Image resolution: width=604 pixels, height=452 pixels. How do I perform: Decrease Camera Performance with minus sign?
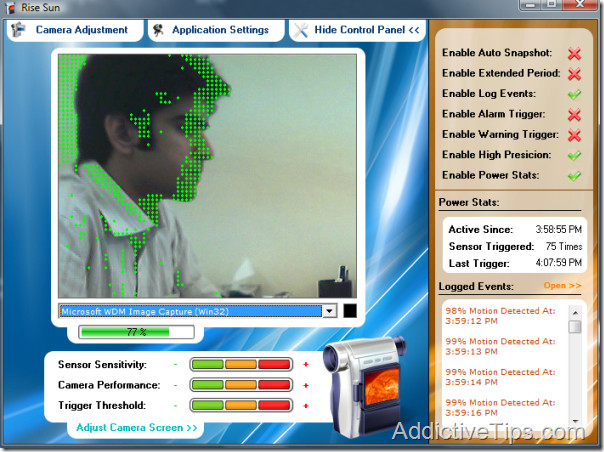[x=175, y=385]
